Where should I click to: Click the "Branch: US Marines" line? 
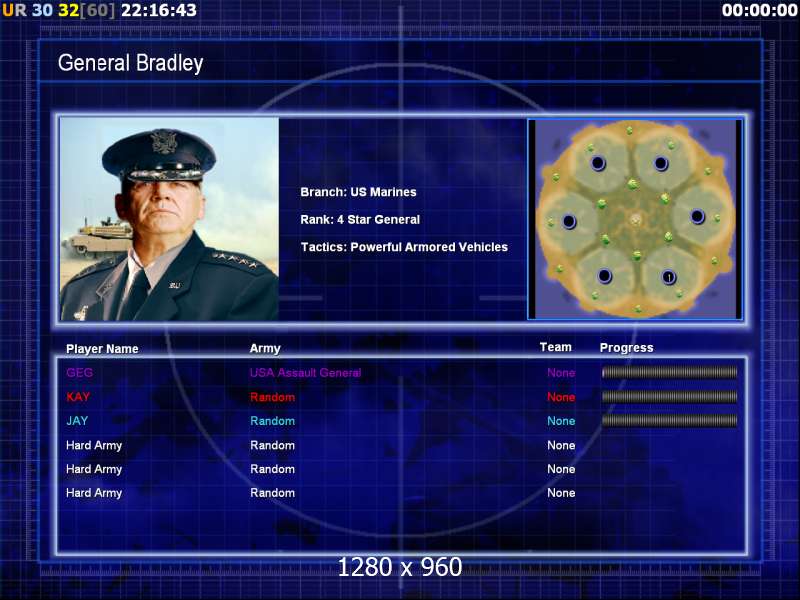point(358,192)
